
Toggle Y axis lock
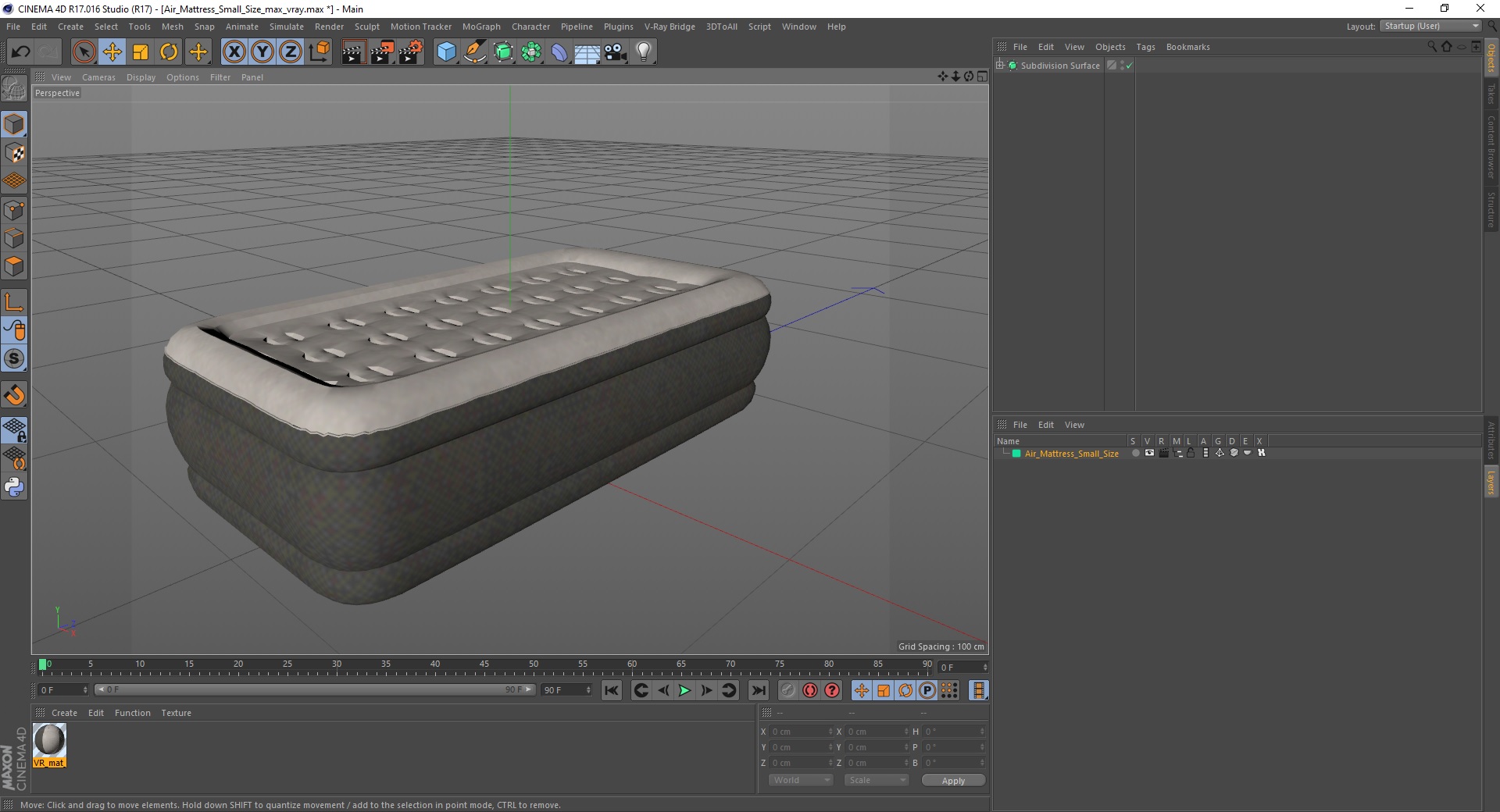262,52
